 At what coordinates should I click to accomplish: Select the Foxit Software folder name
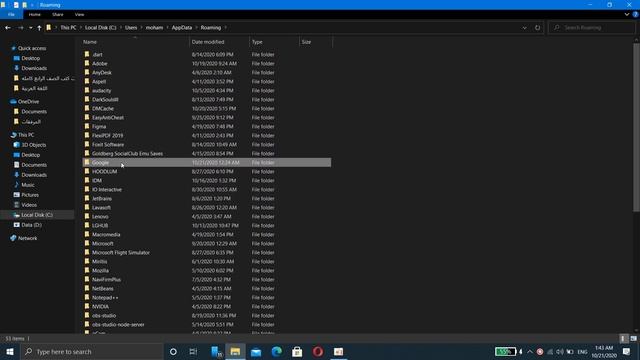click(108, 144)
